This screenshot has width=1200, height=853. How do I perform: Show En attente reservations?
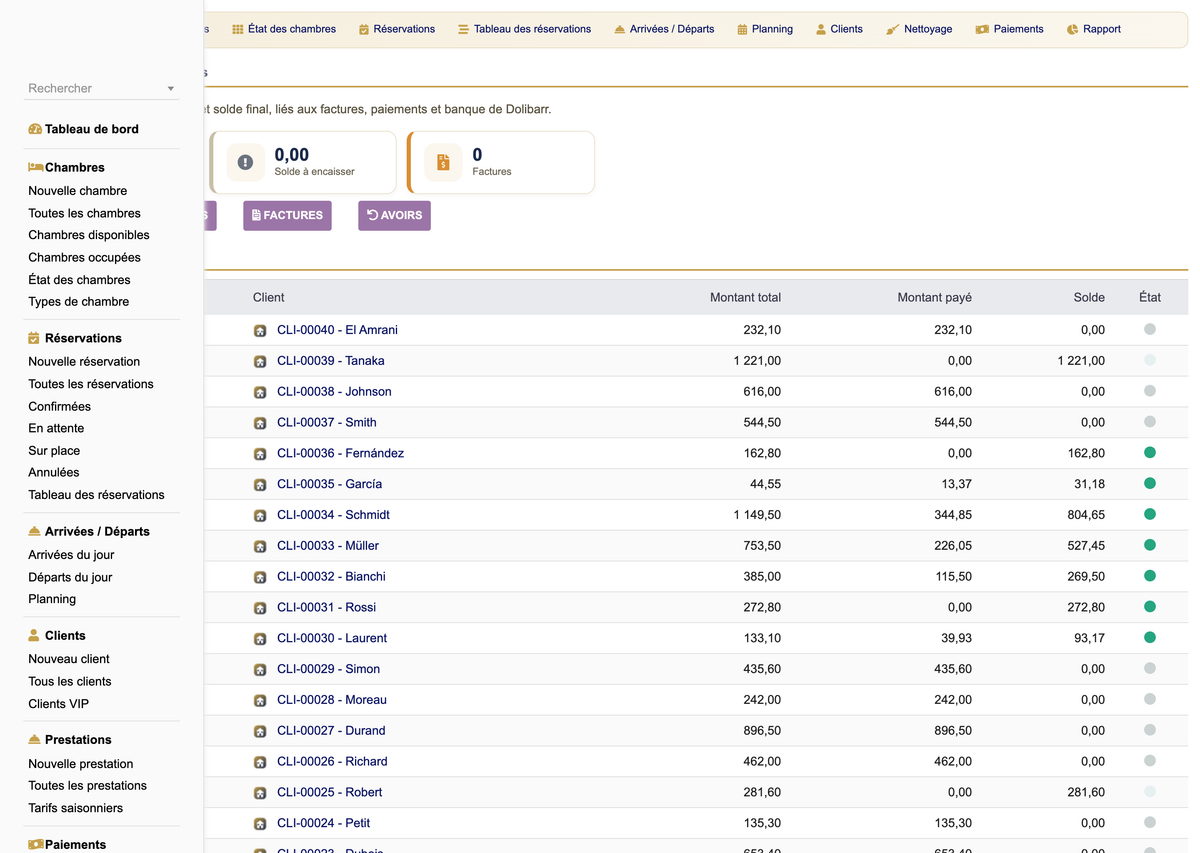click(56, 428)
